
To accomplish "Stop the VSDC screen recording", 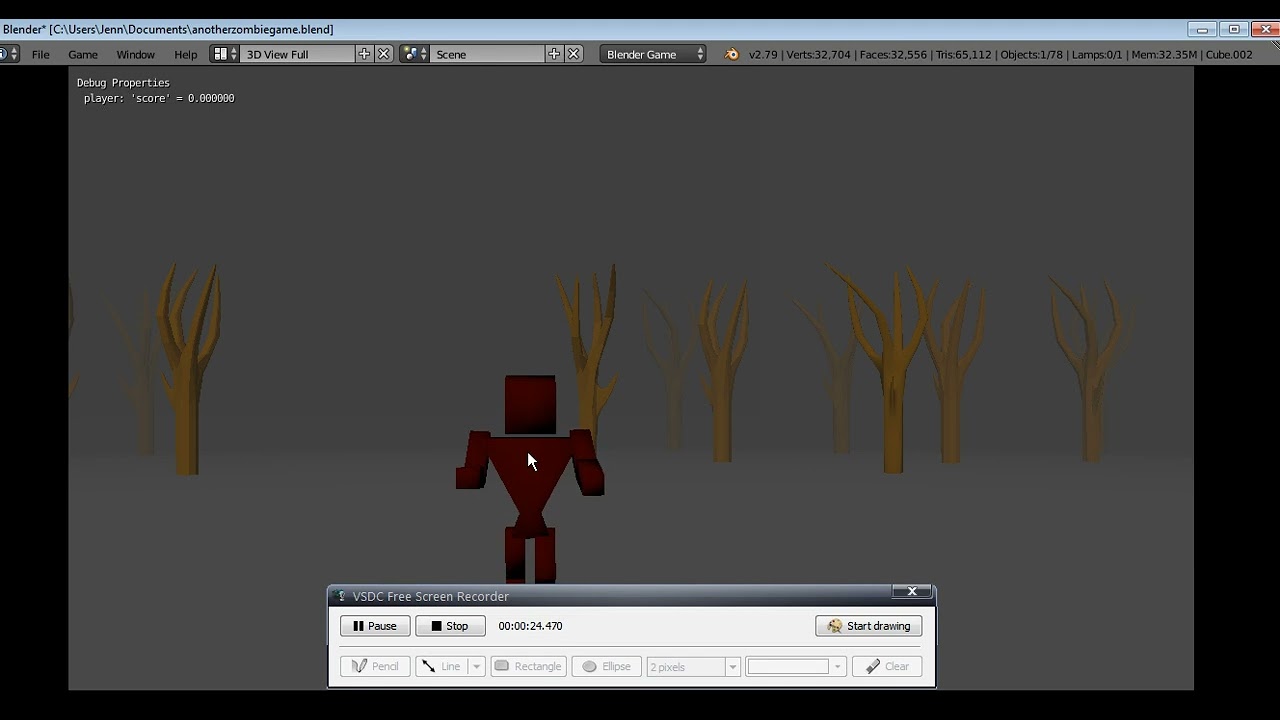I will click(450, 626).
